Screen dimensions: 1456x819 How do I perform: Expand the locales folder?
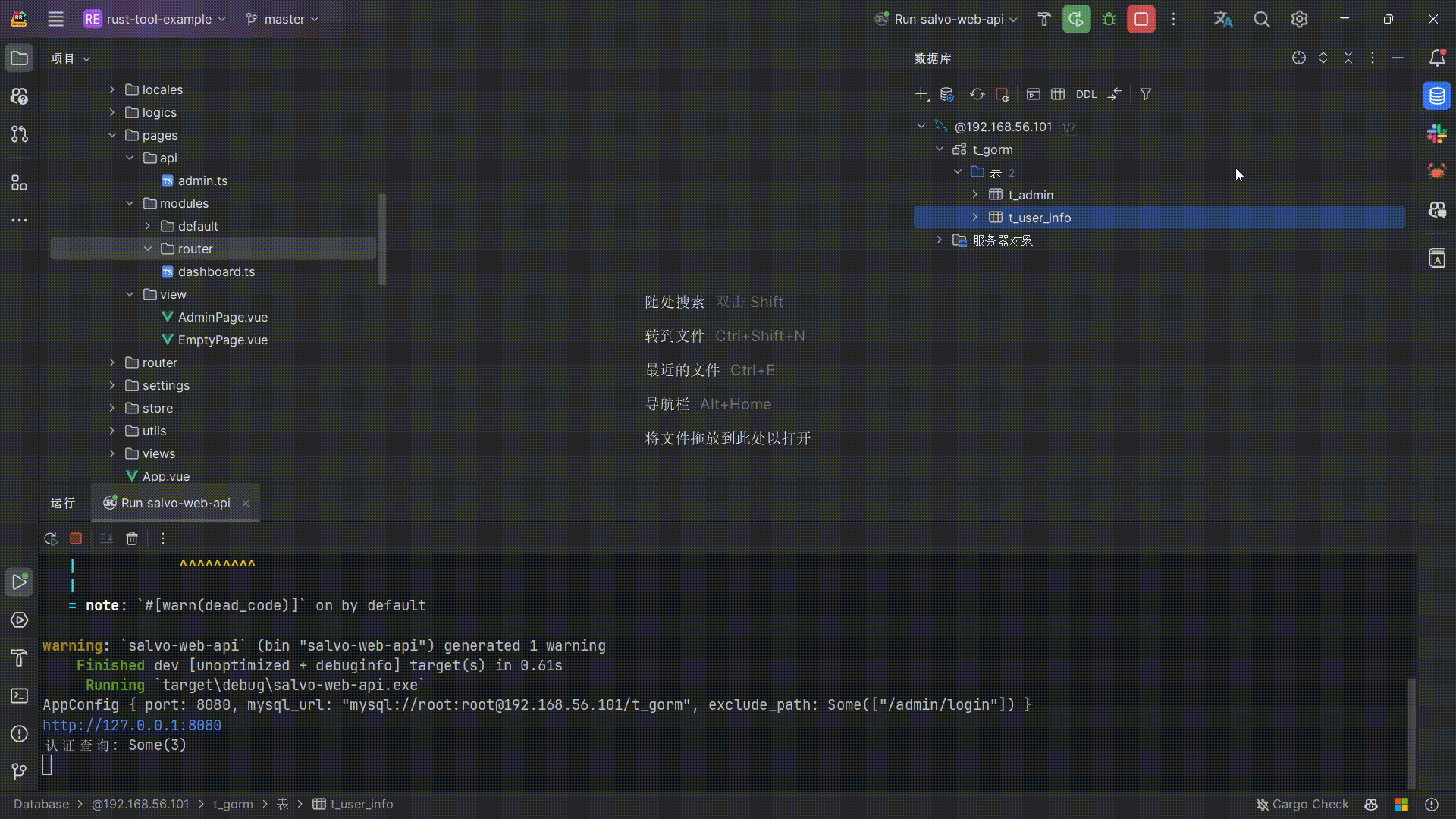click(112, 89)
